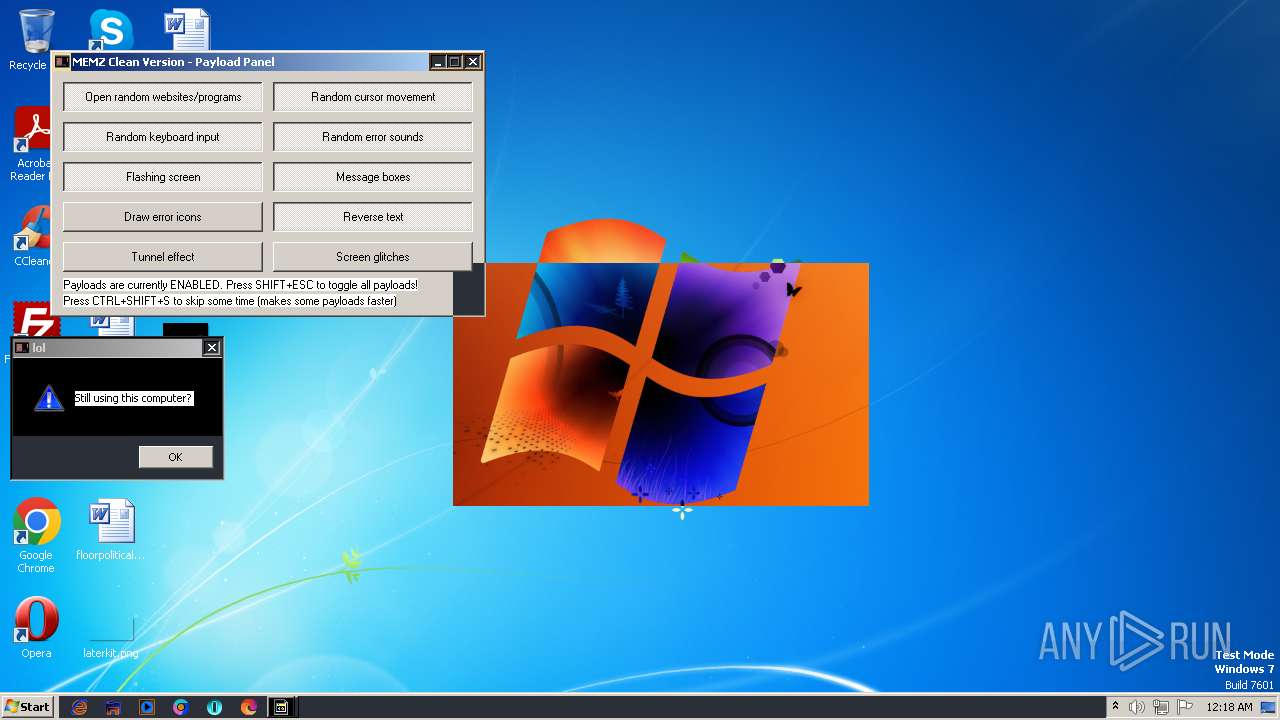
Task: Toggle Random cursor movement payload
Action: [x=373, y=97]
